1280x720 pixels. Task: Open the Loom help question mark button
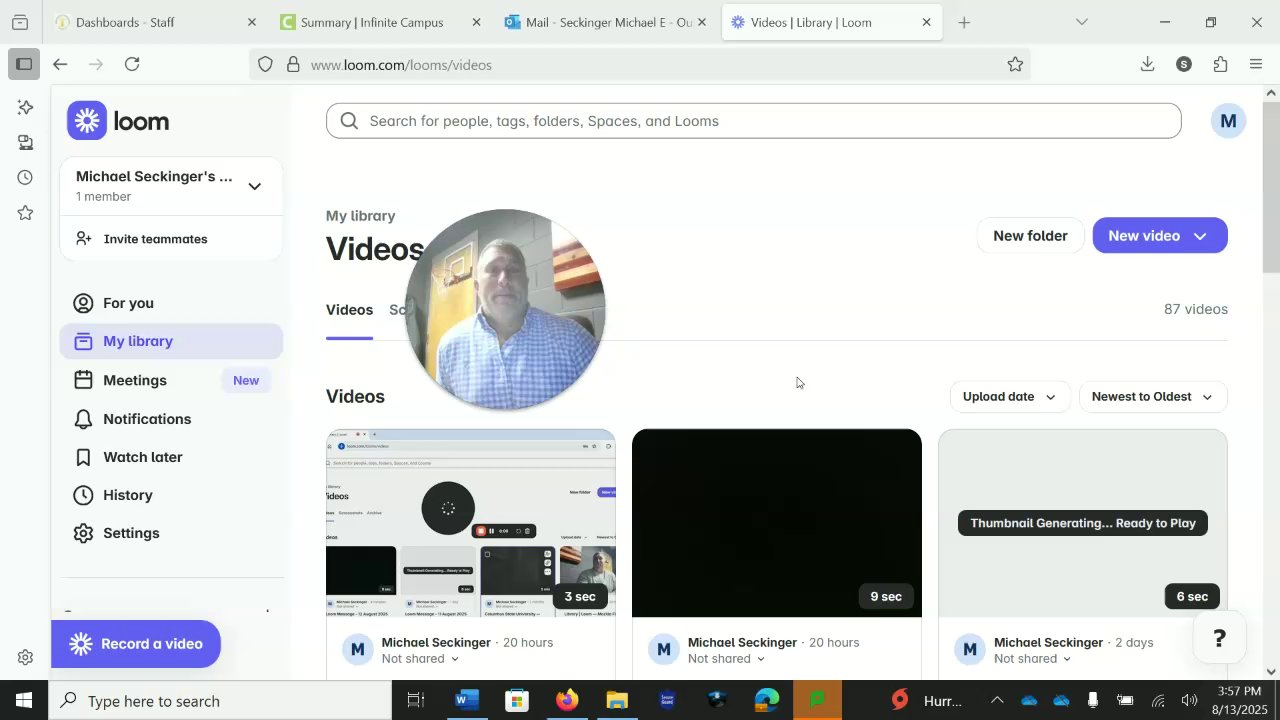[x=1219, y=639]
